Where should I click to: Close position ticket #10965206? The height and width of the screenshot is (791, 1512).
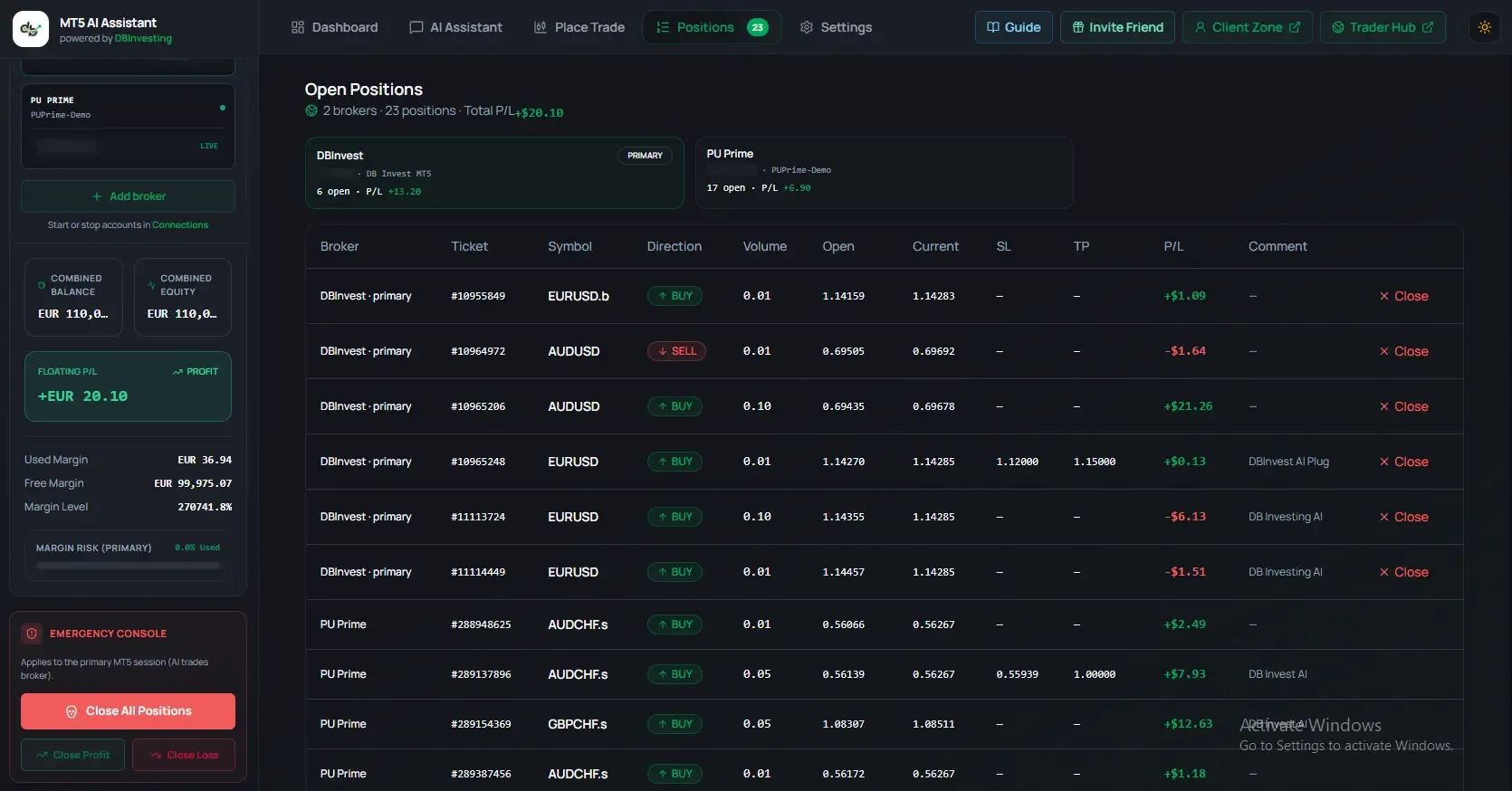coord(1403,406)
